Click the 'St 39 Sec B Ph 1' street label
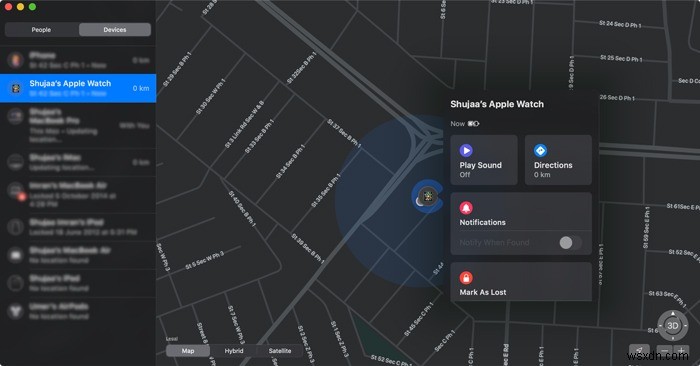The image size is (700, 366). [308, 248]
